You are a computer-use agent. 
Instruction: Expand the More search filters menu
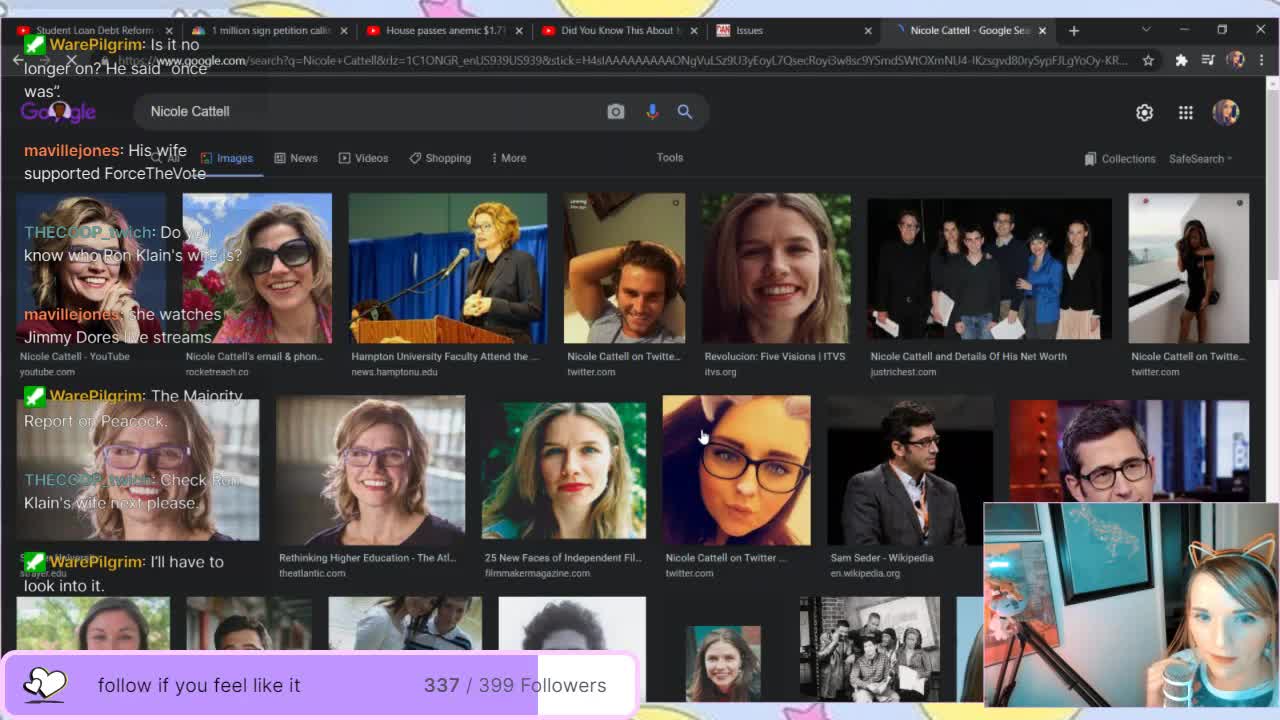tap(508, 158)
